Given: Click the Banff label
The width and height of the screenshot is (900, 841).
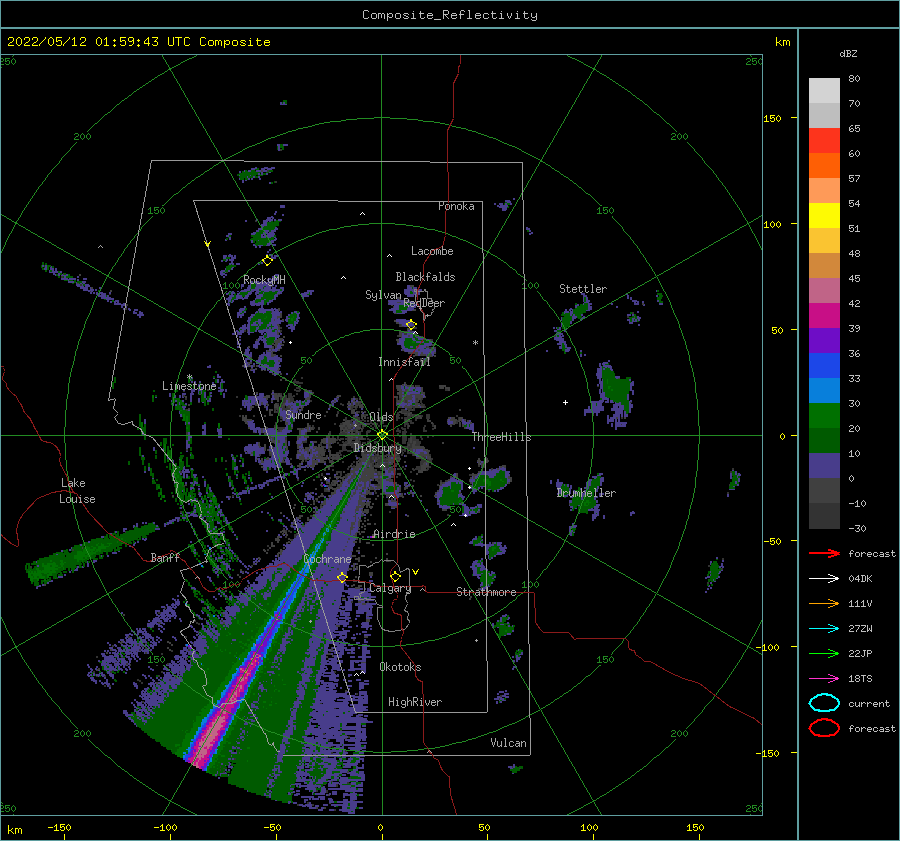Looking at the screenshot, I should 165,557.
